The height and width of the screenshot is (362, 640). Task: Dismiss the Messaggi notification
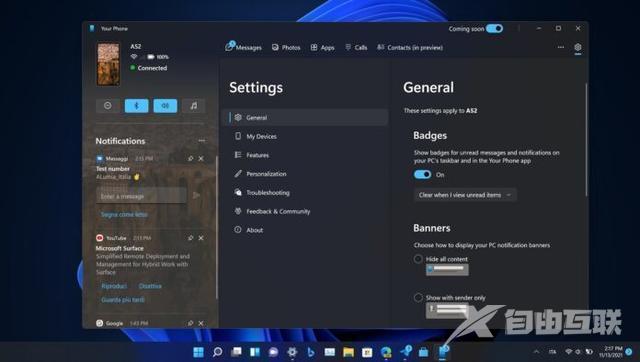(x=201, y=158)
